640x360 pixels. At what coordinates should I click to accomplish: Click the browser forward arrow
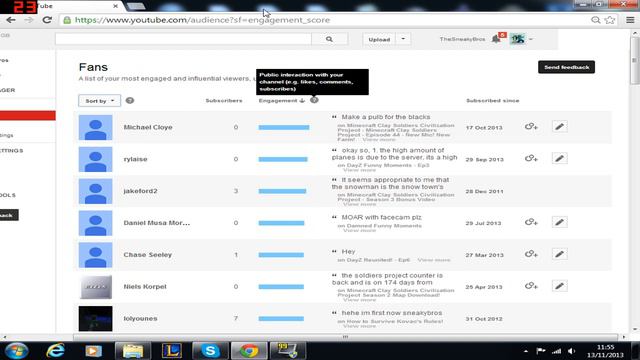(x=29, y=20)
